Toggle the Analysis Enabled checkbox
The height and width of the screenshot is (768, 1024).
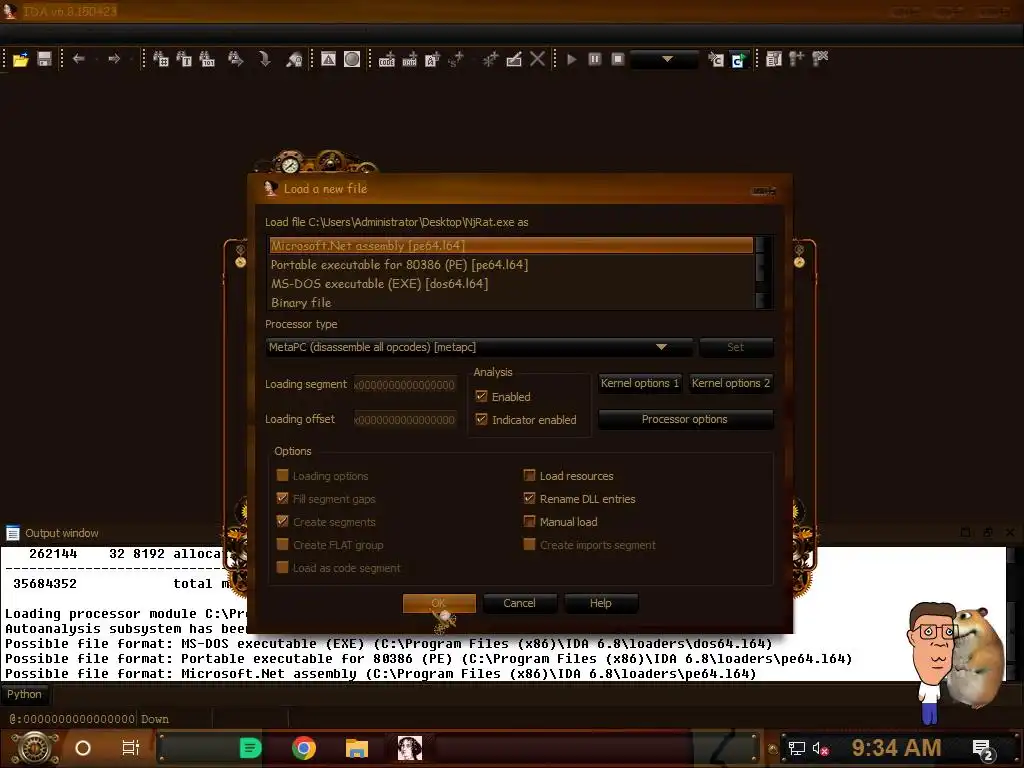tap(482, 396)
